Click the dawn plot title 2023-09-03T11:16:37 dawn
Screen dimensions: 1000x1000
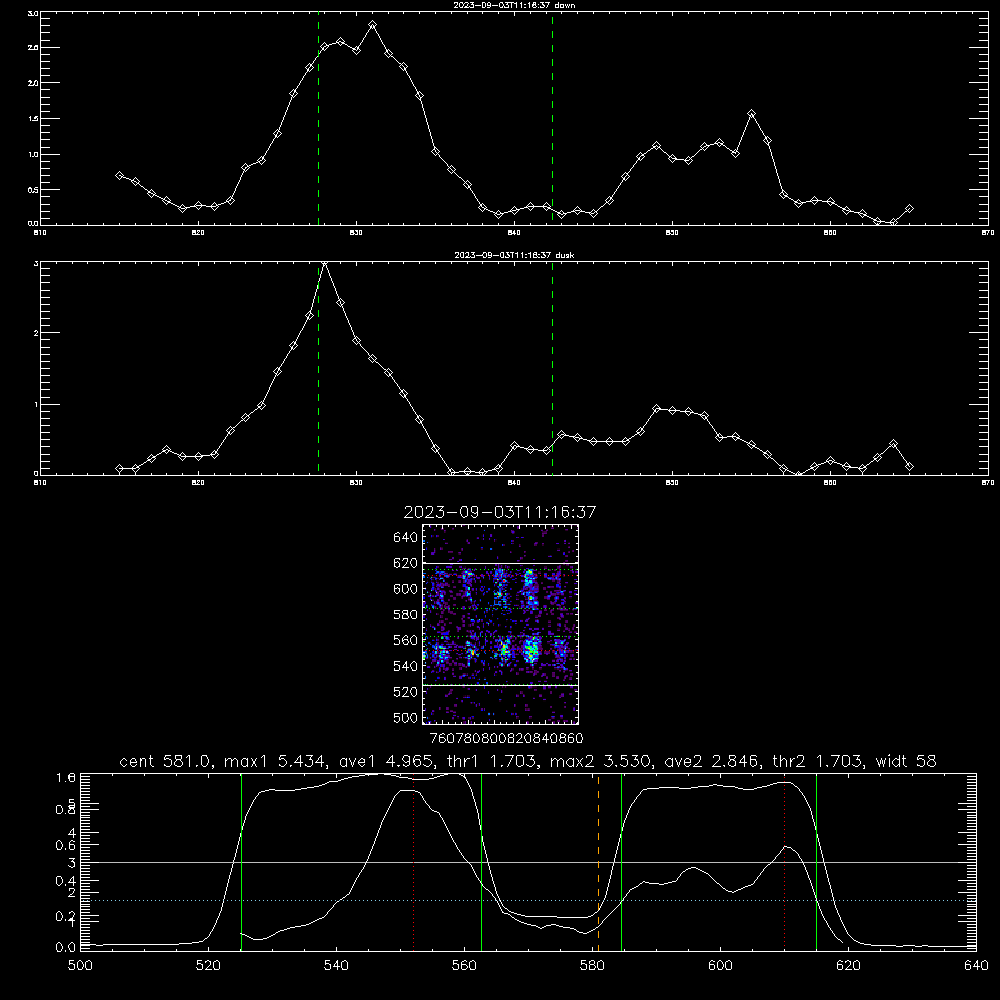(514, 5)
